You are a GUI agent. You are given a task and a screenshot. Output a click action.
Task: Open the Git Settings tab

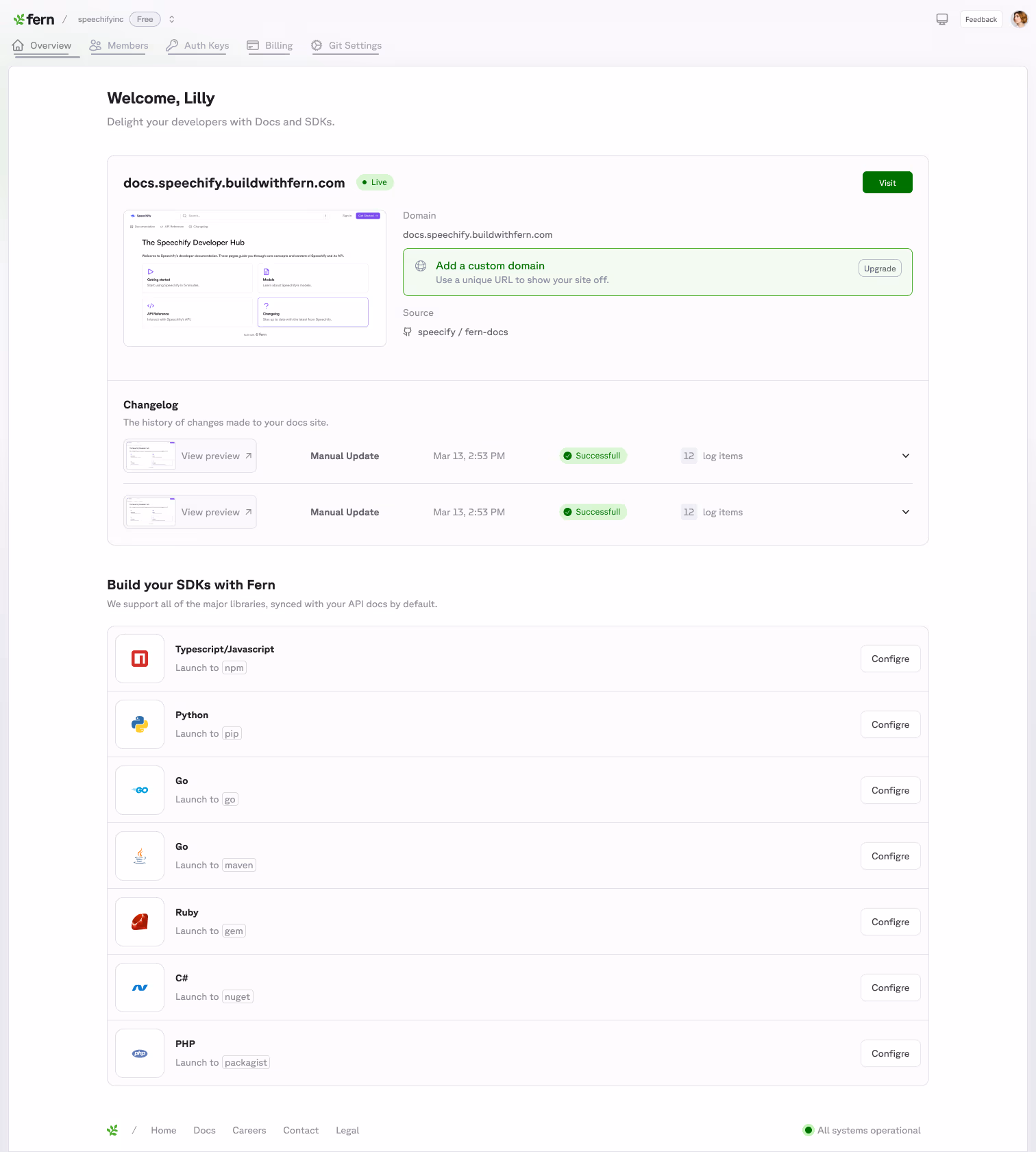(346, 45)
